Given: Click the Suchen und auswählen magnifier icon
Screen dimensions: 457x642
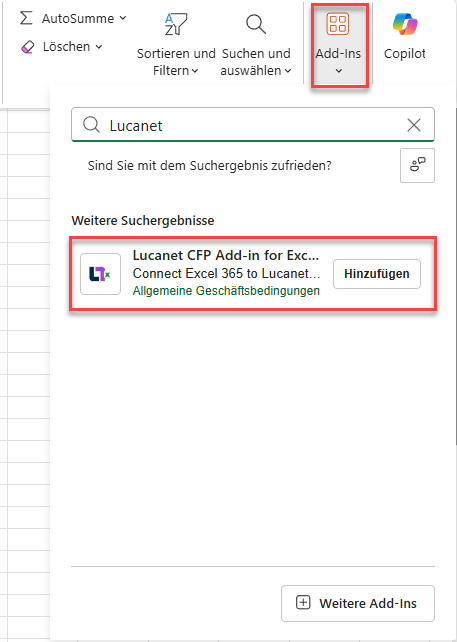Looking at the screenshot, I should pyautogui.click(x=256, y=24).
